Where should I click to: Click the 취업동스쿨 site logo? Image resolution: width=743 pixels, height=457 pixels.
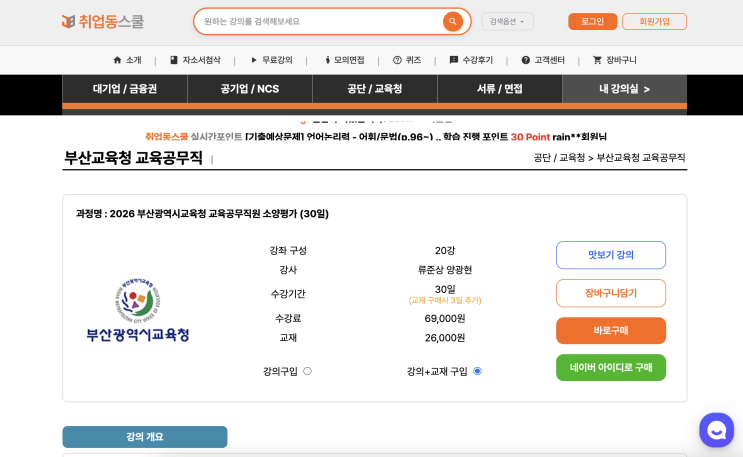[103, 21]
